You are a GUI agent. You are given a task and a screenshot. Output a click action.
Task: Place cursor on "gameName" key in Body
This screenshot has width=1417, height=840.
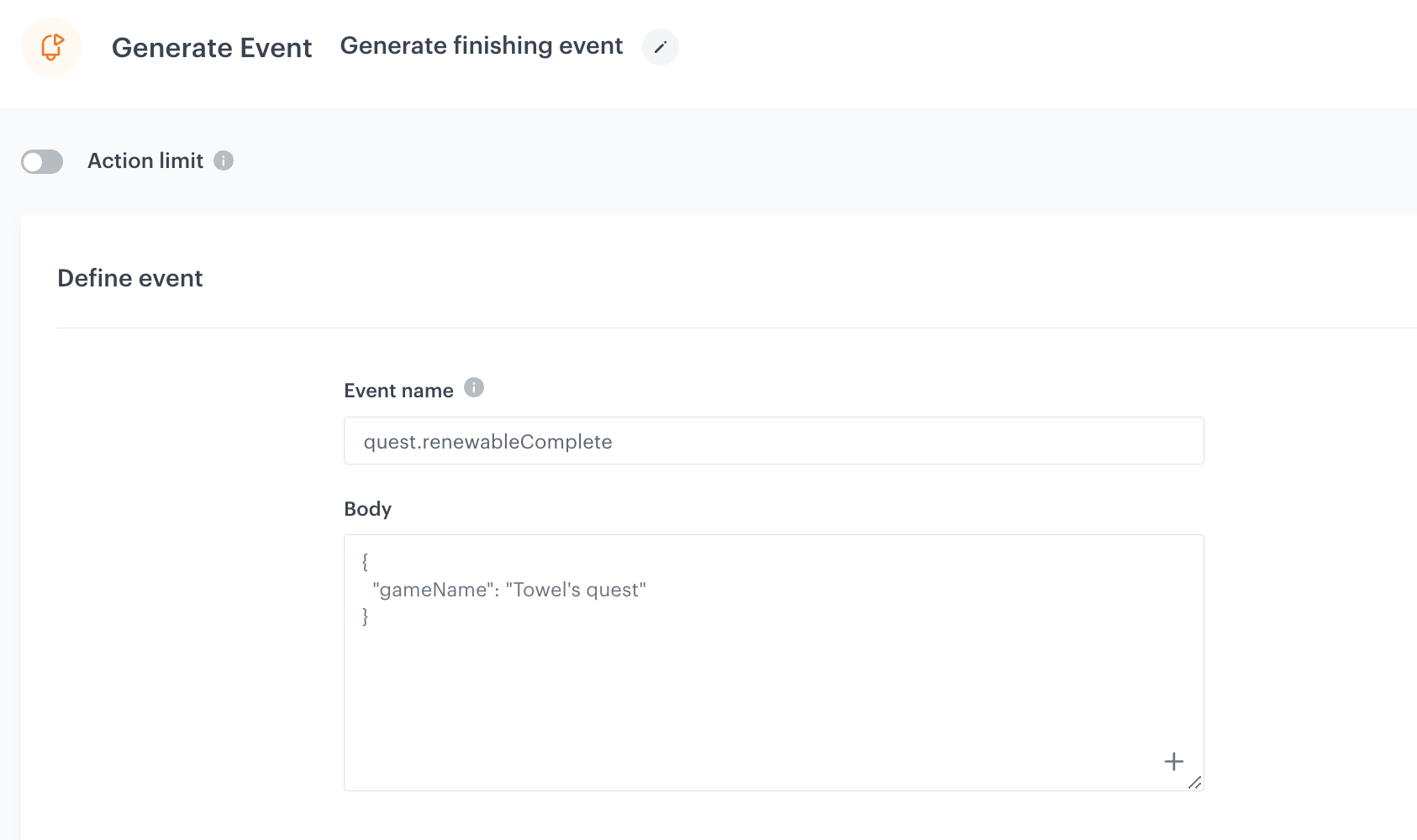point(433,590)
